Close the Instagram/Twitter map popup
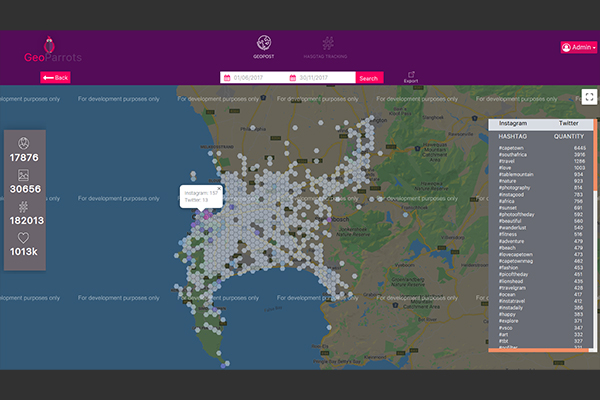 pyautogui.click(x=220, y=187)
